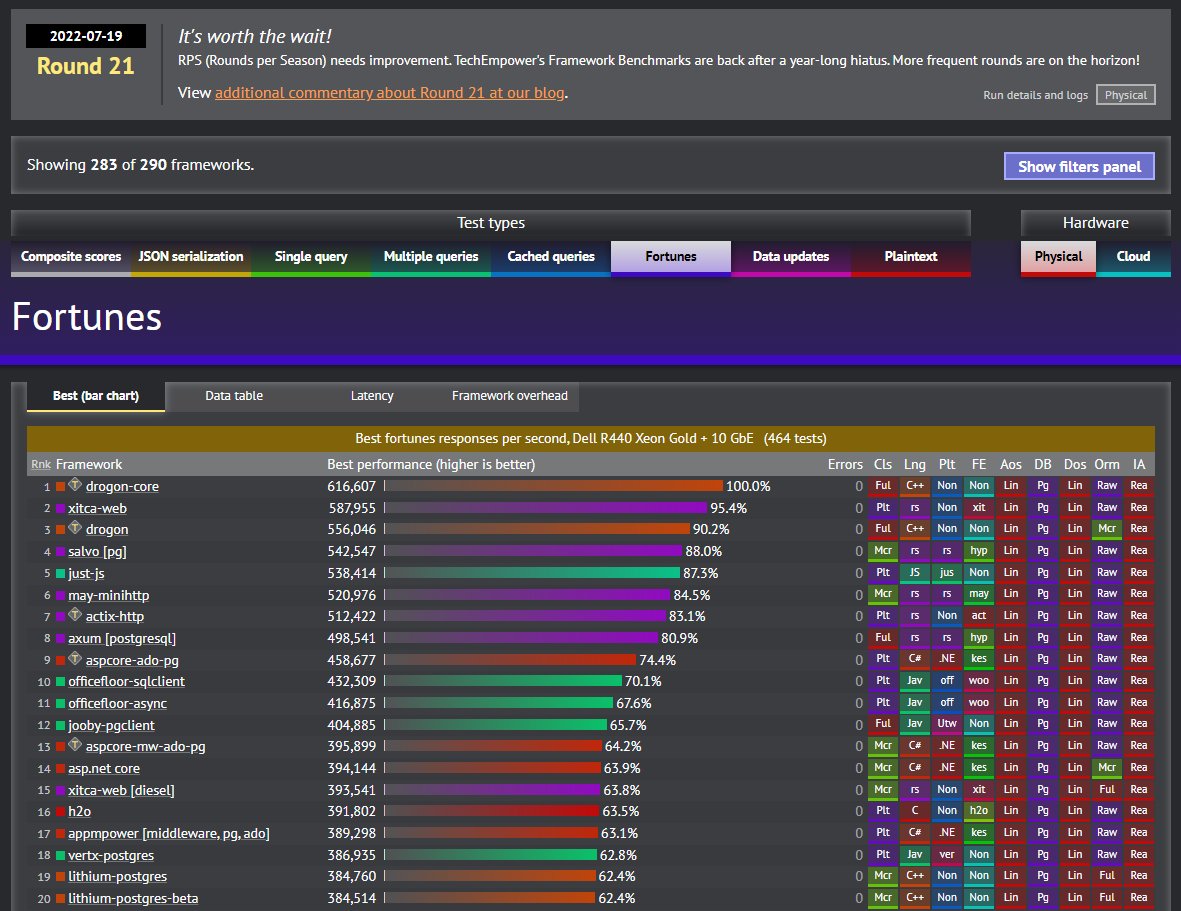Viewport: 1181px width, 911px height.
Task: Switch to the Plaintext test type
Action: pos(911,257)
